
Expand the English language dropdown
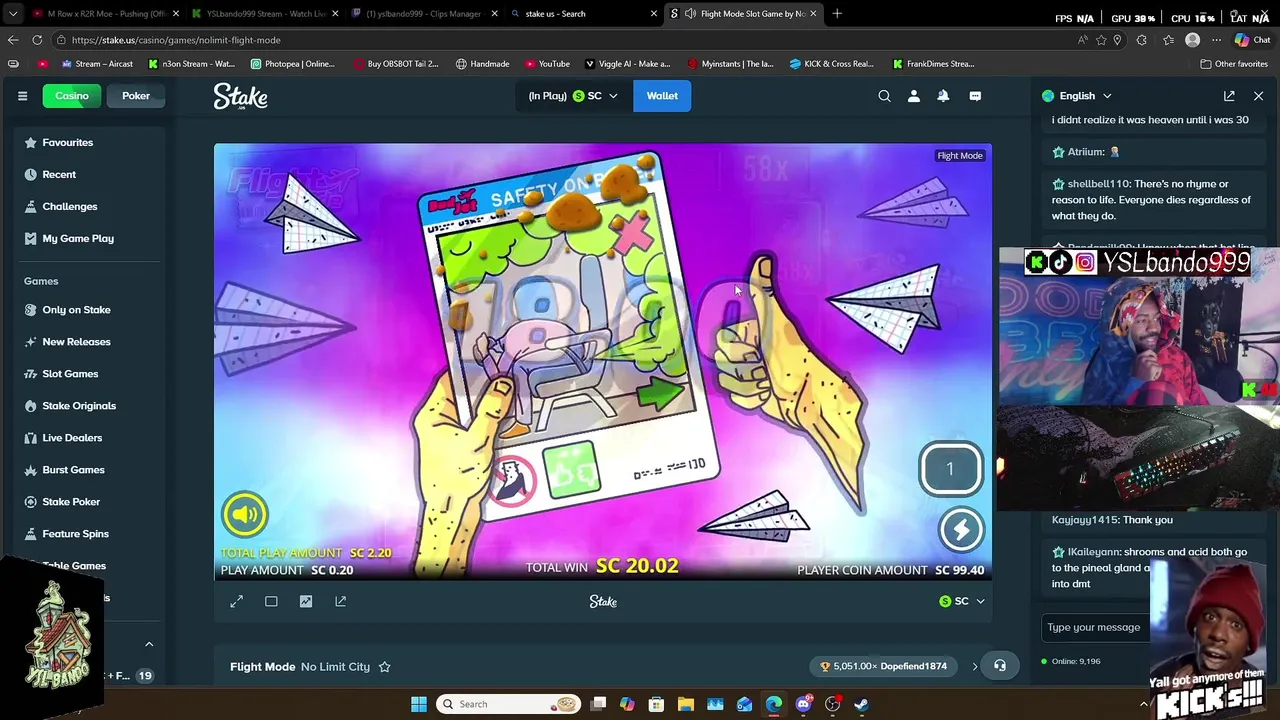click(x=1076, y=96)
